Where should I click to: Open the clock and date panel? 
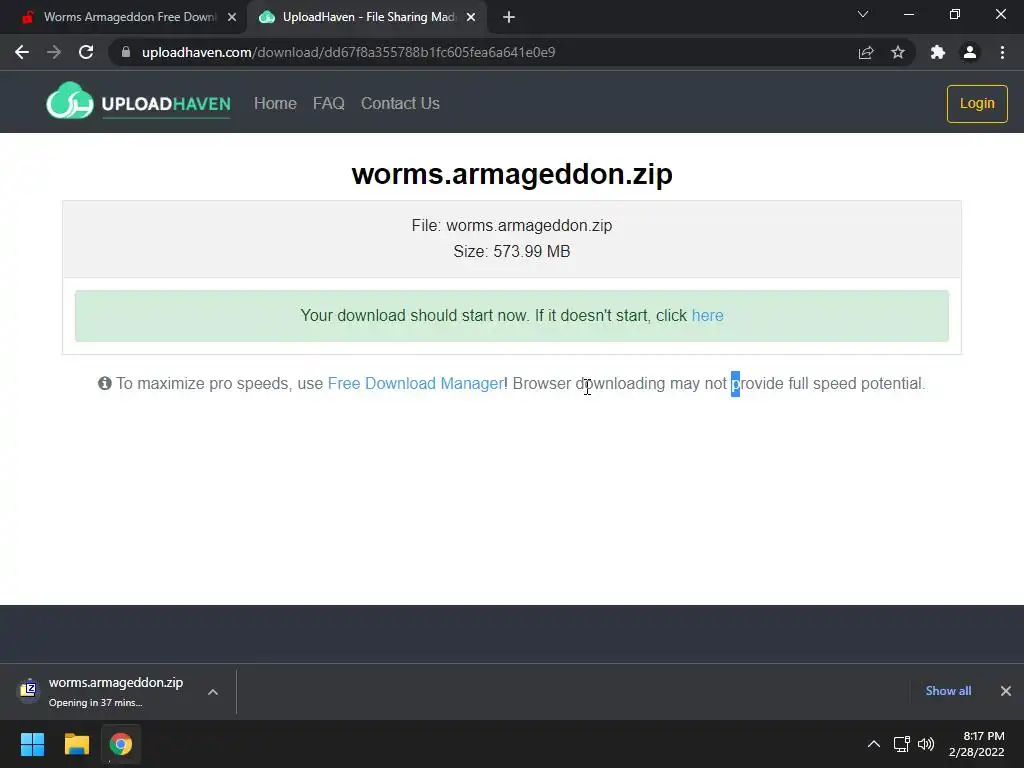click(x=977, y=744)
